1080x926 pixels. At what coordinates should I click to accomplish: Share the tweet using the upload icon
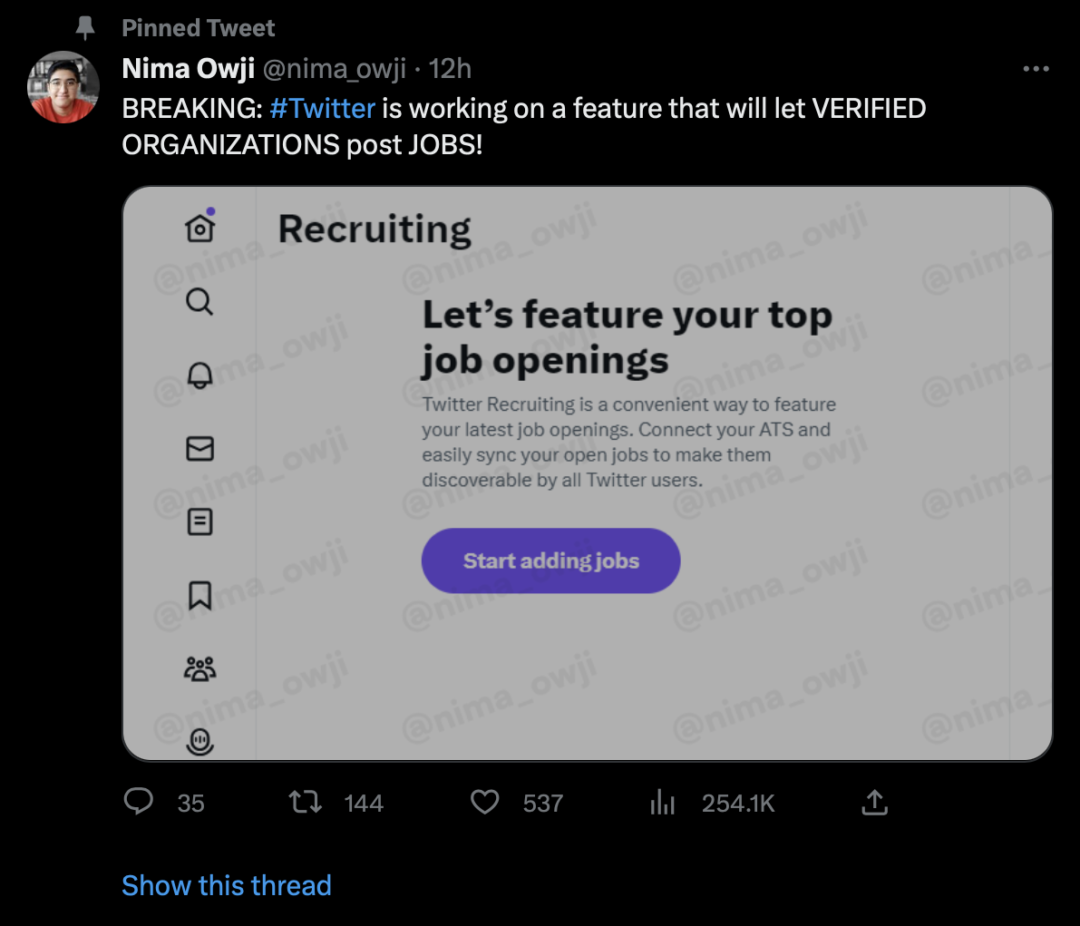(875, 802)
